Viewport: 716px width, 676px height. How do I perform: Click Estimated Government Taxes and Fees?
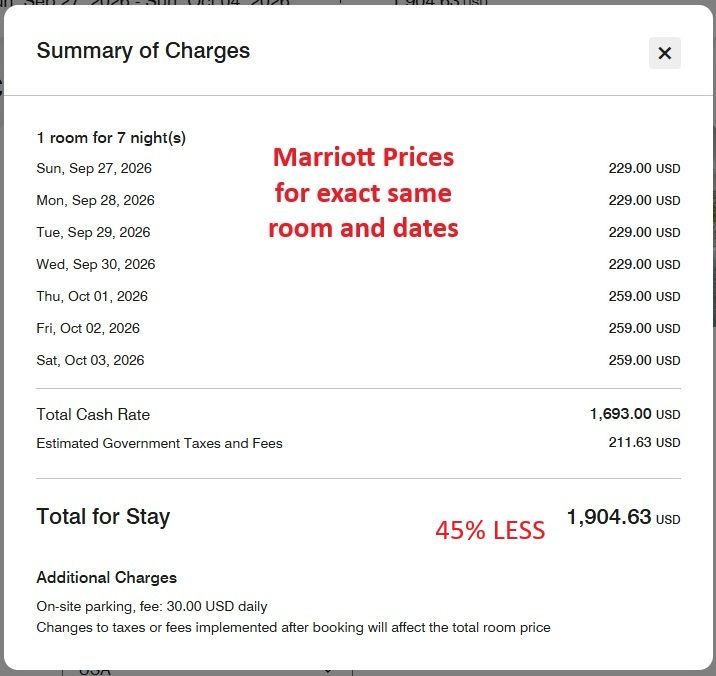(159, 443)
